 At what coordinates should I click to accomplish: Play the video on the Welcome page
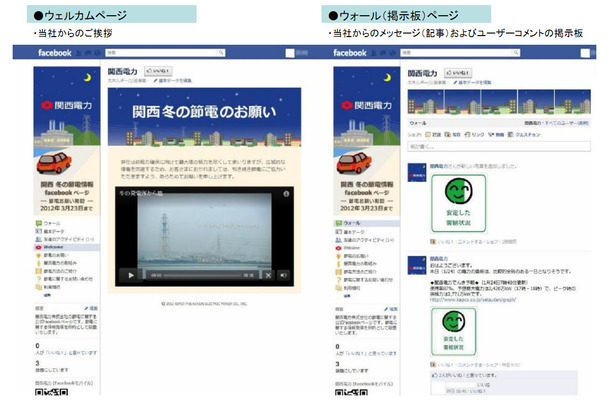click(x=131, y=275)
